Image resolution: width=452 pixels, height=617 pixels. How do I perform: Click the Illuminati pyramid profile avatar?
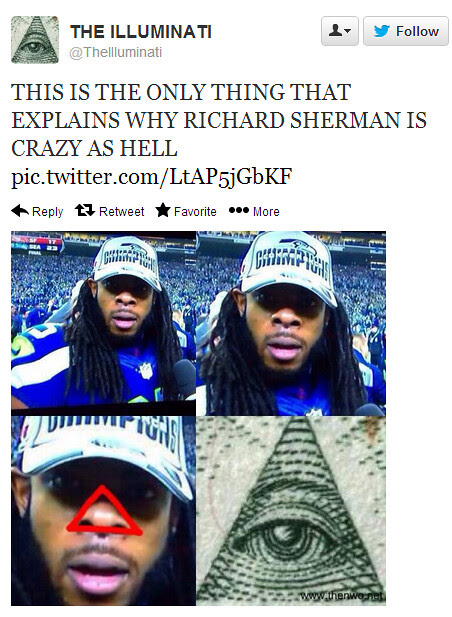pyautogui.click(x=35, y=40)
